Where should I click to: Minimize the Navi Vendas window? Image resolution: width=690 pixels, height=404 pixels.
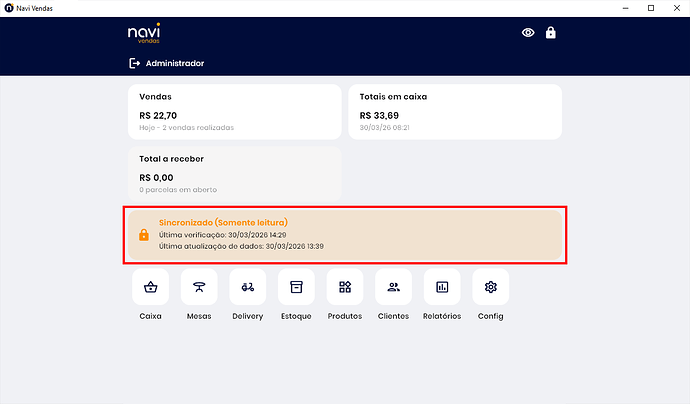[x=625, y=8]
